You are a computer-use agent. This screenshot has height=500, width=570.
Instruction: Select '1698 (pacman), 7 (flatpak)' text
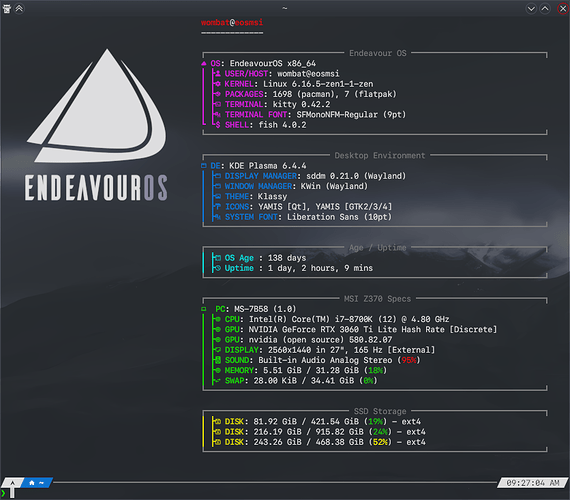pos(334,94)
